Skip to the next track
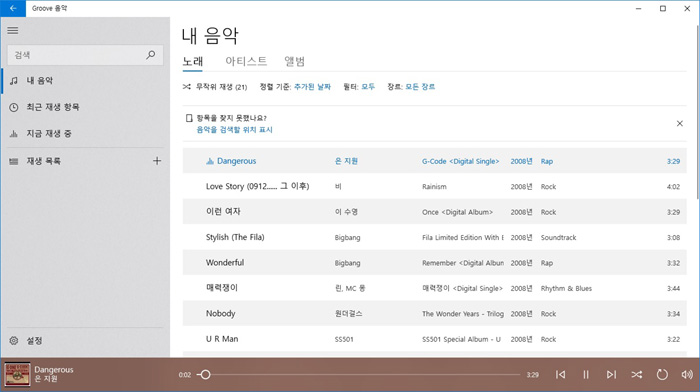The width and height of the screenshot is (700, 392). pos(611,375)
